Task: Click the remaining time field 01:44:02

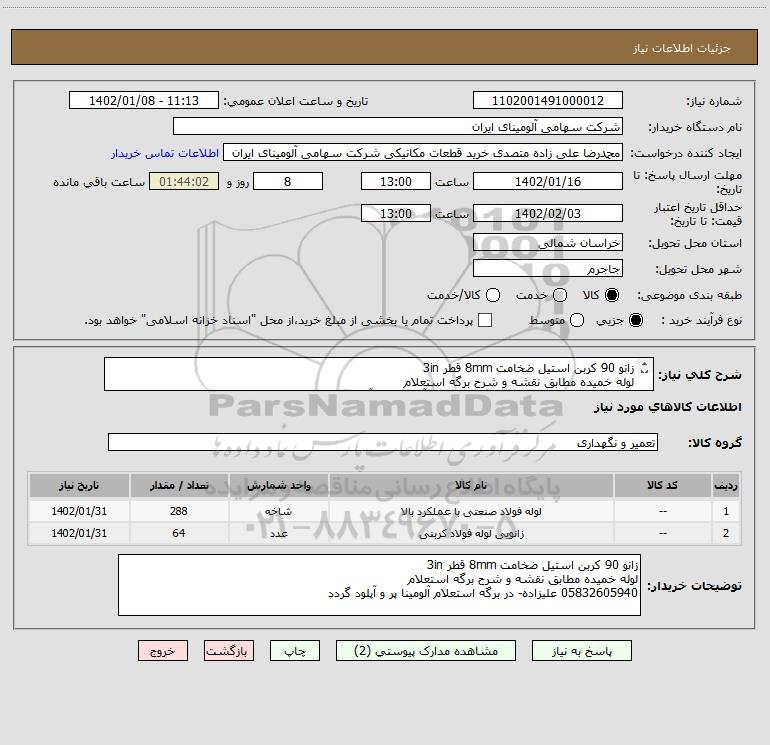Action: 184,182
